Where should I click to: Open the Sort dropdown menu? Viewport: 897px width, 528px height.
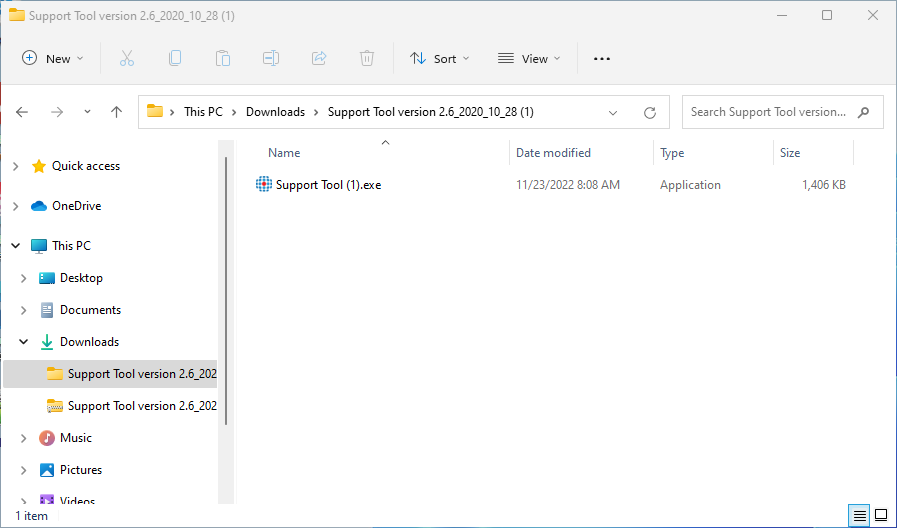[x=439, y=58]
